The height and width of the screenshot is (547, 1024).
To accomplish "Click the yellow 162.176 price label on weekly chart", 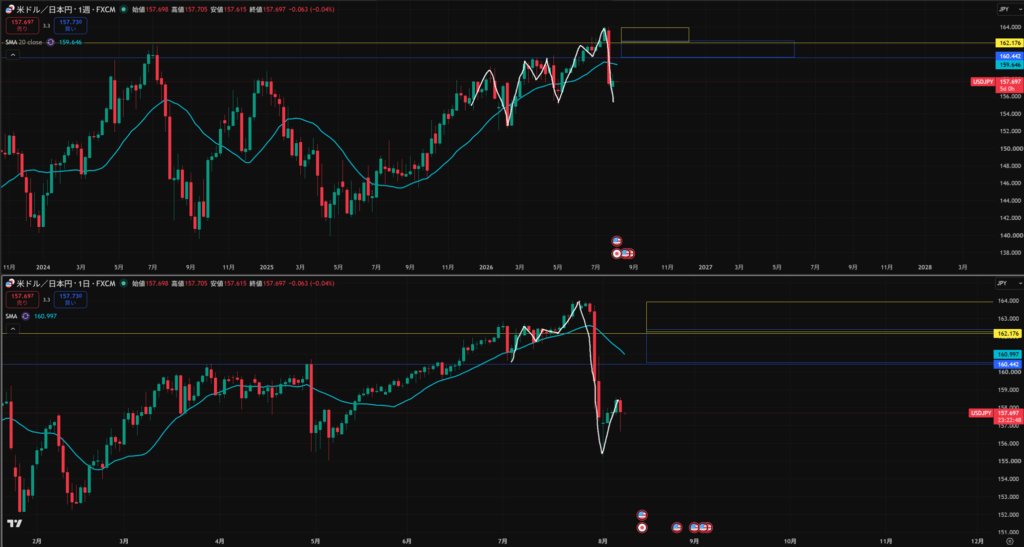I will (x=1010, y=42).
